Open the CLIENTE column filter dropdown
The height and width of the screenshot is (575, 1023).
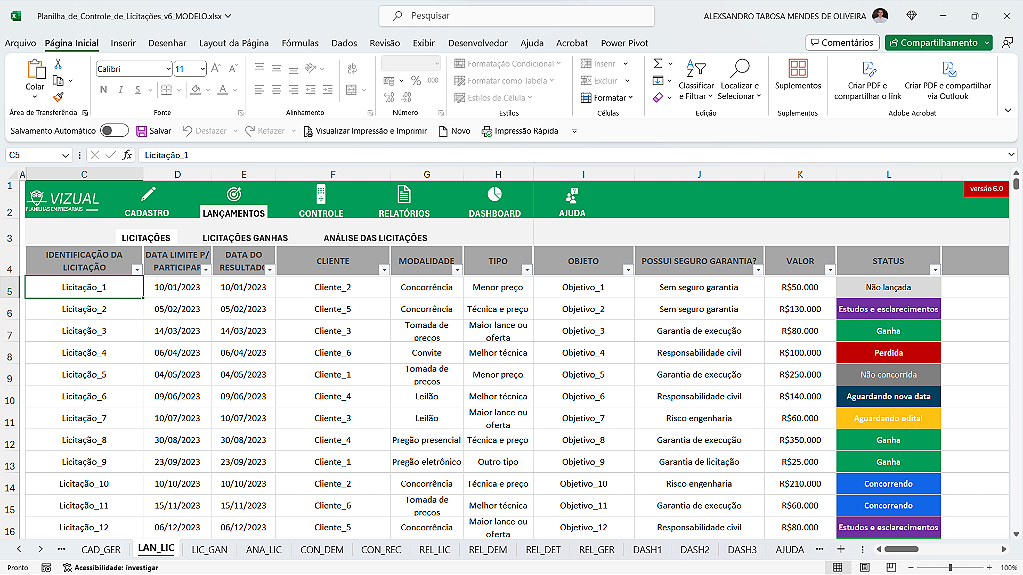tap(384, 270)
